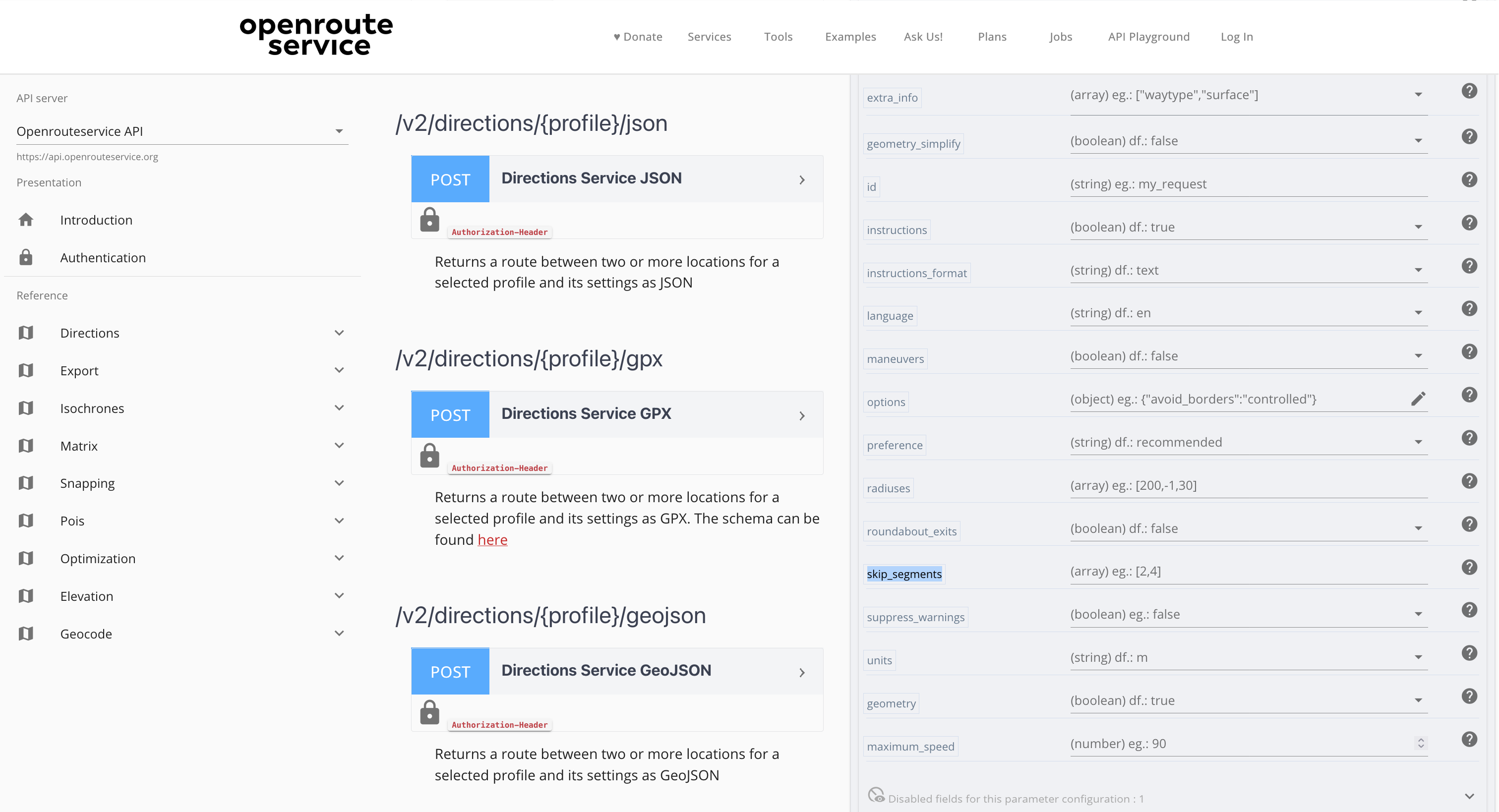Open the instructions boolean dropdown
The height and width of the screenshot is (812, 1499).
point(1418,227)
